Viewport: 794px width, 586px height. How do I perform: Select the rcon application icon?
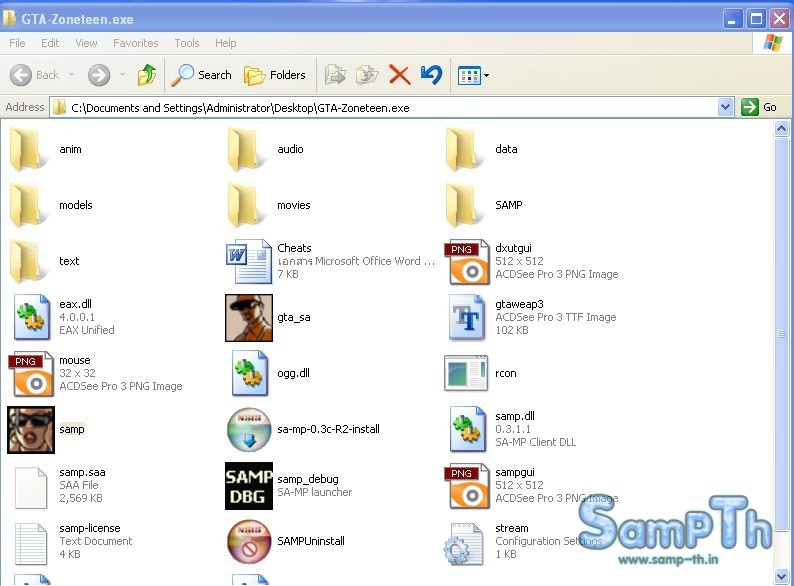tap(466, 373)
